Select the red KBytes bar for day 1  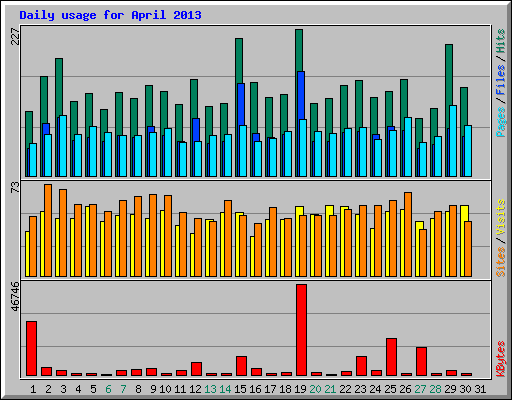pyautogui.click(x=32, y=349)
